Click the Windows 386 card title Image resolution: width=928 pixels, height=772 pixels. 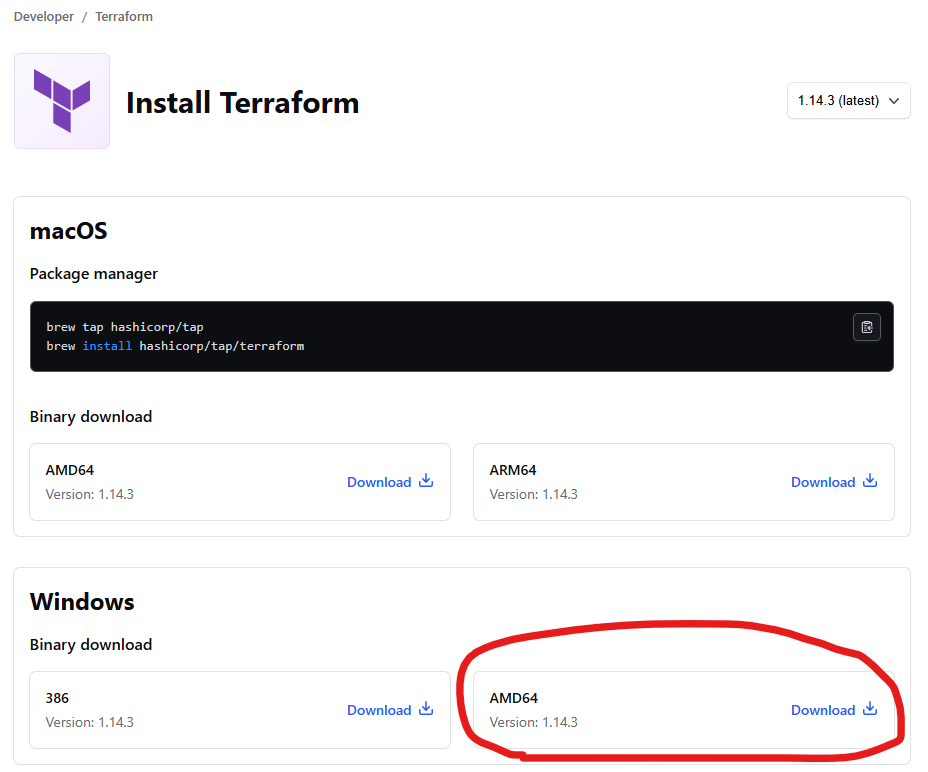(x=57, y=698)
